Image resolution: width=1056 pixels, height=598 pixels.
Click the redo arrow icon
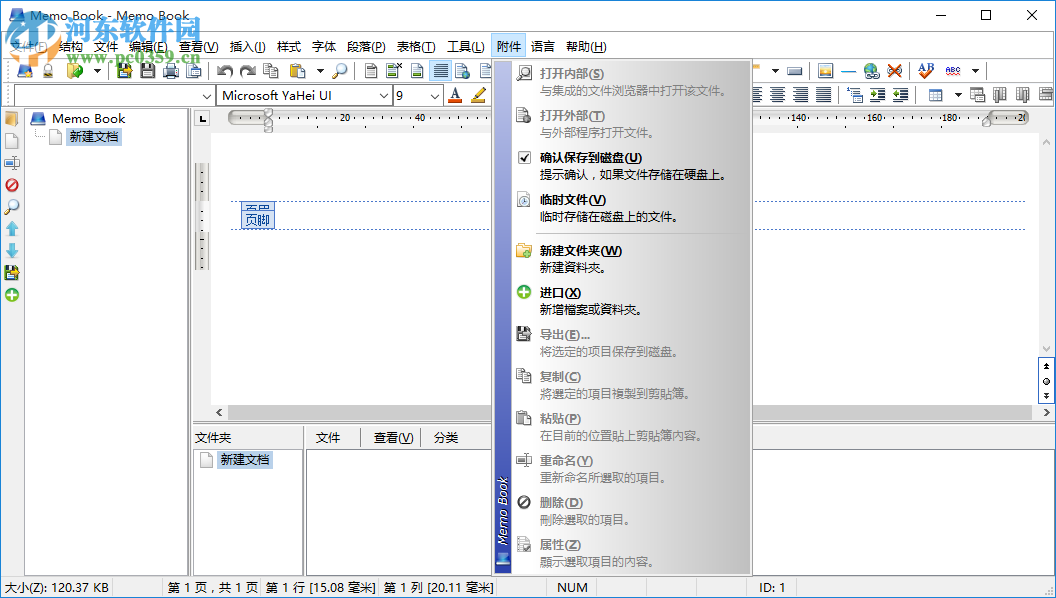pyautogui.click(x=248, y=71)
